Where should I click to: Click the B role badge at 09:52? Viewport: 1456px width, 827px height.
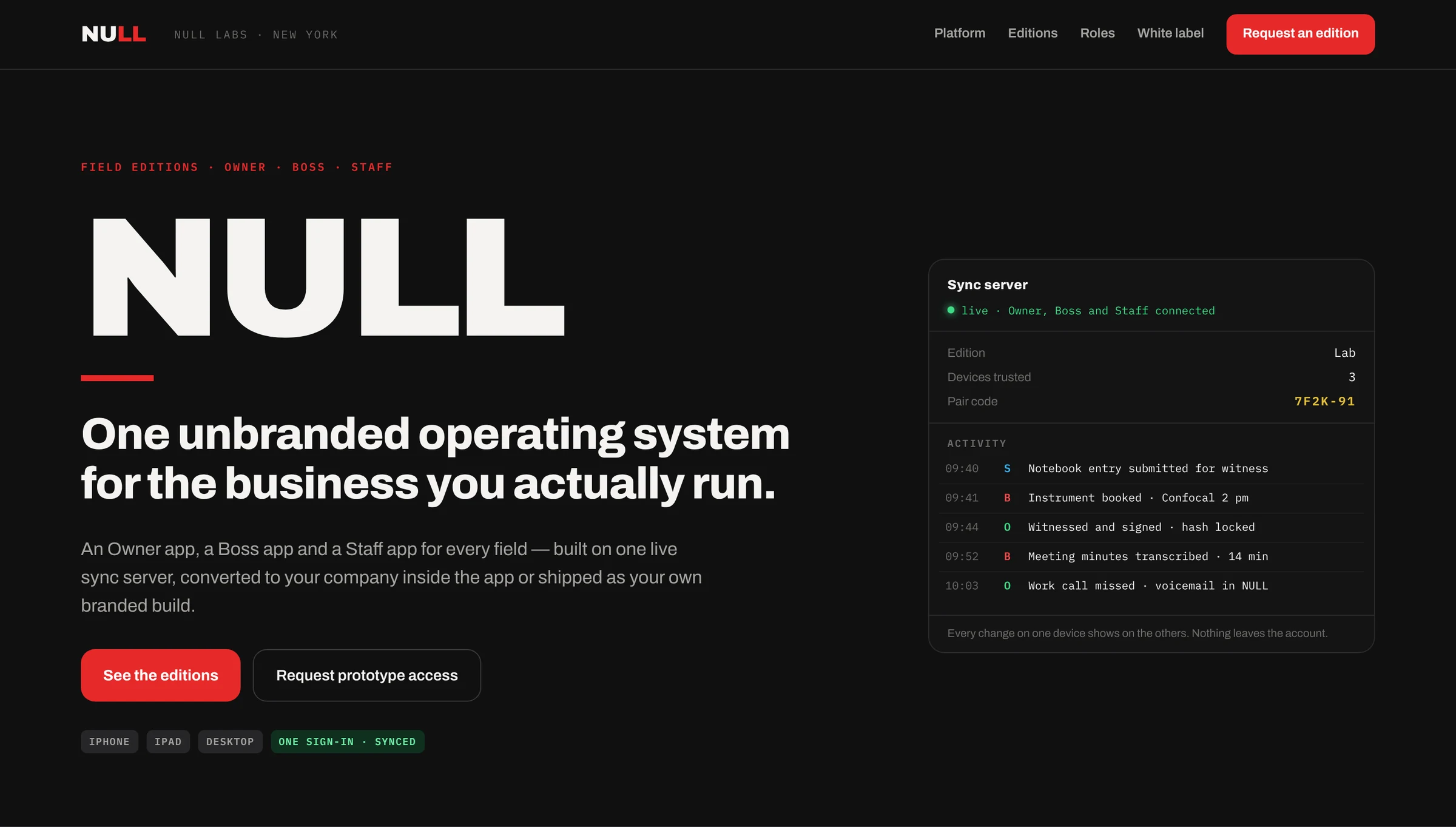pyautogui.click(x=1007, y=556)
